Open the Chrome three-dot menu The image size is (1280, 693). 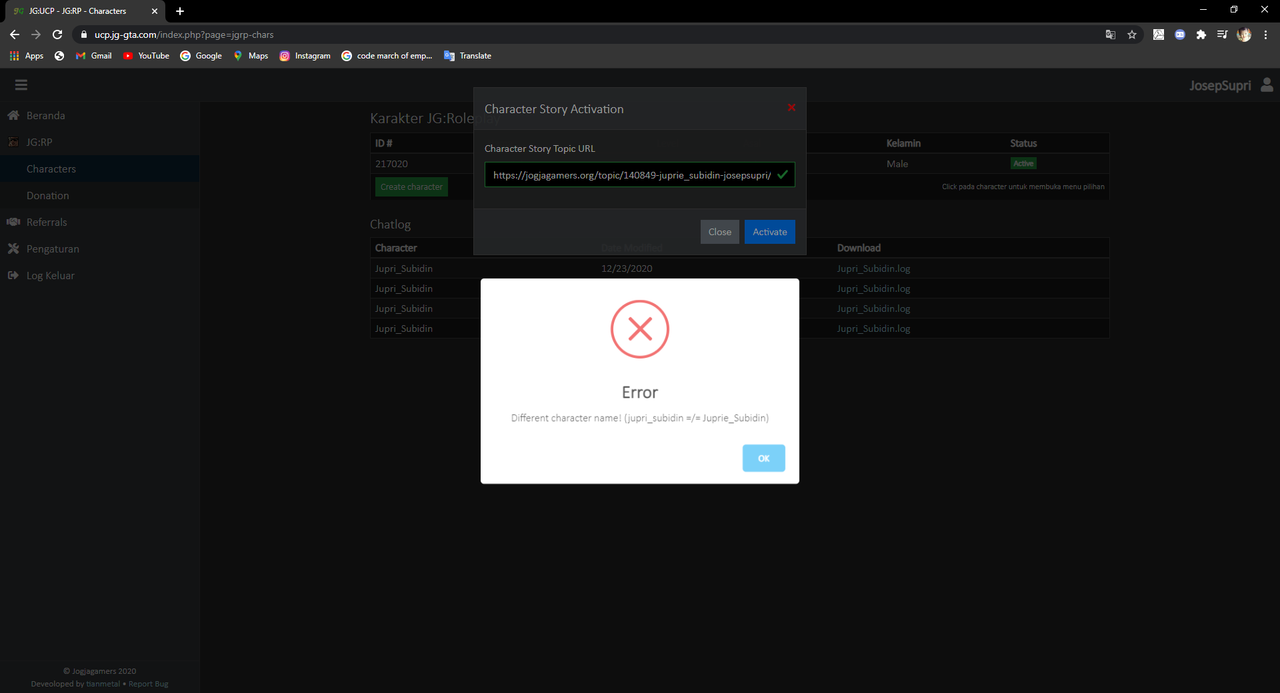click(1265, 34)
